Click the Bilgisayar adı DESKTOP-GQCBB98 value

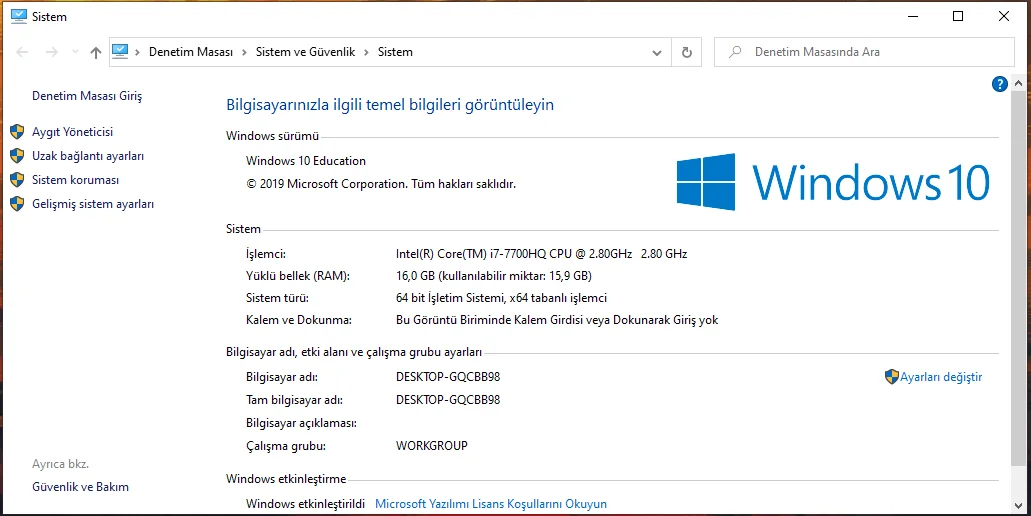click(x=448, y=377)
